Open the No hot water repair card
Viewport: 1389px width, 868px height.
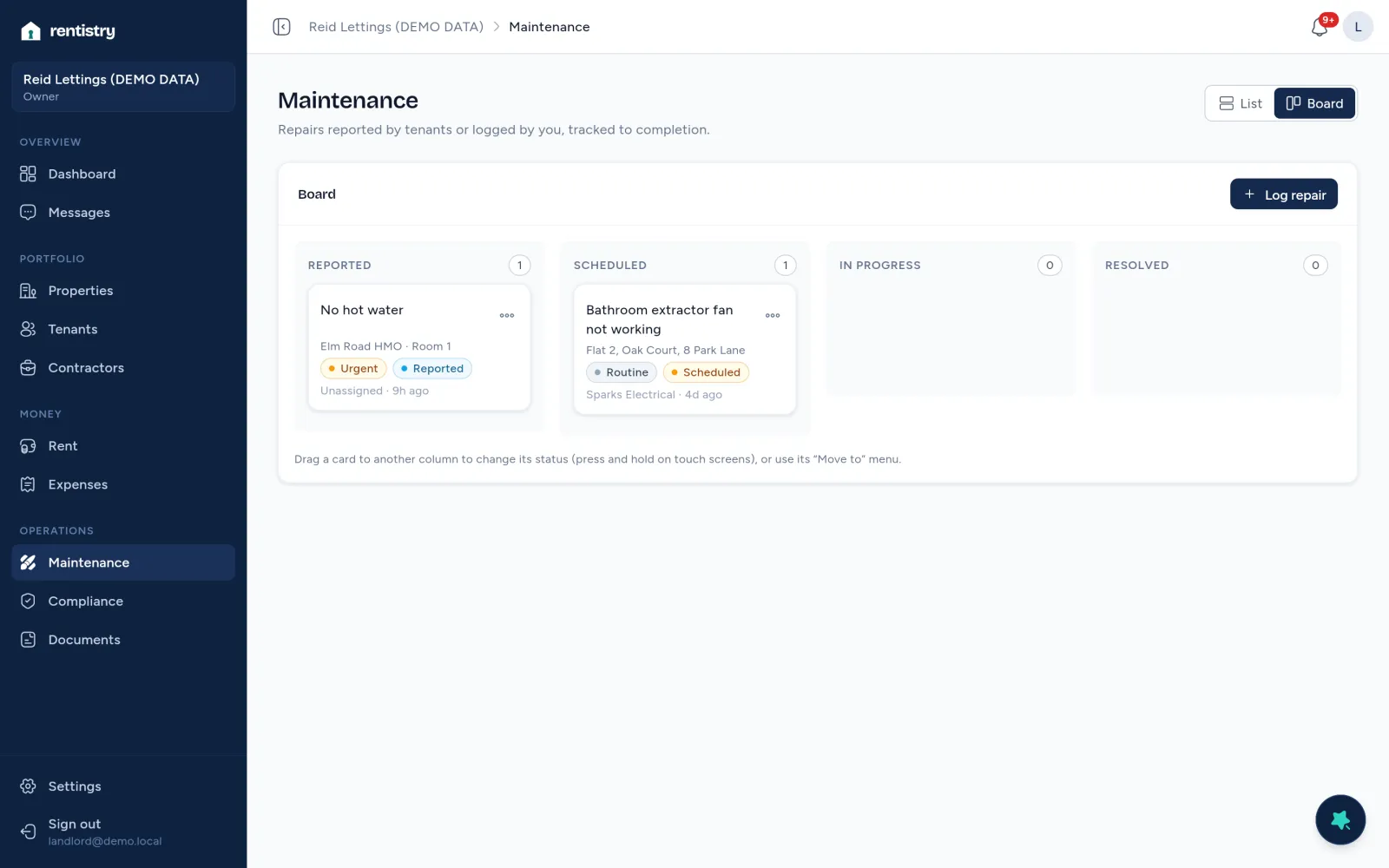point(419,347)
